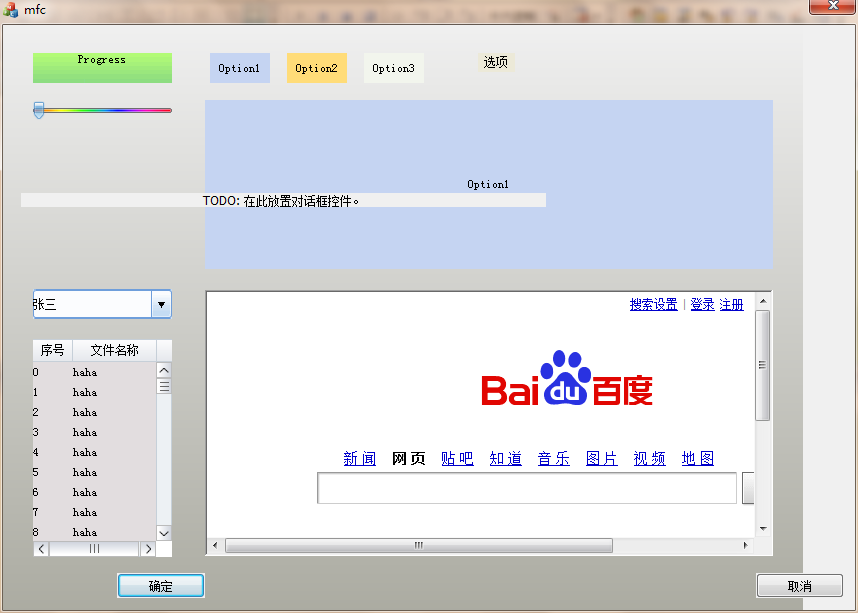Click the 文件名称 column header
This screenshot has height=613, width=858.
click(x=114, y=350)
